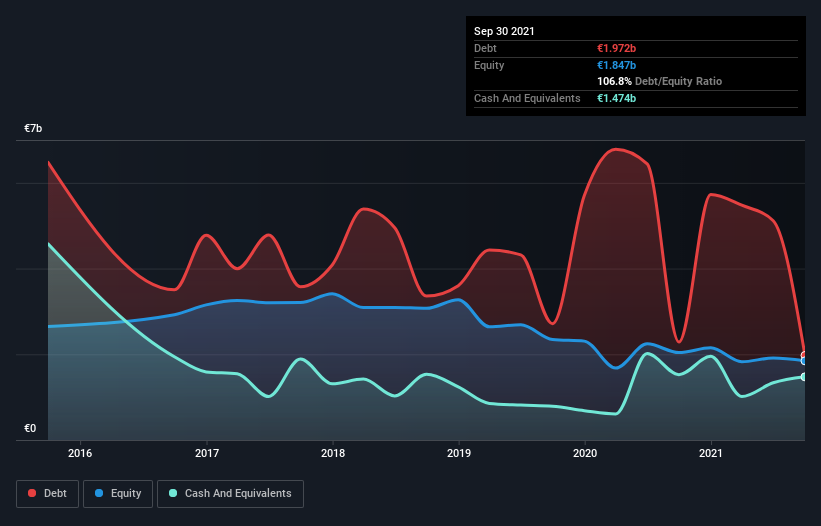Click the blue Equity legend dot
This screenshot has width=821, height=526.
pyautogui.click(x=99, y=493)
